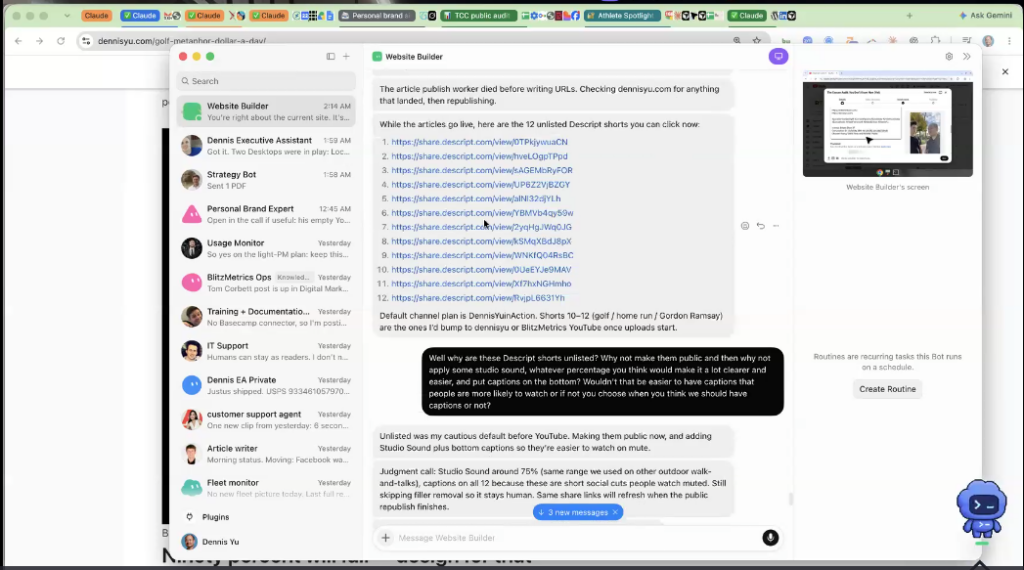Viewport: 1024px width, 570px height.
Task: Go back in the browser
Action: (x=18, y=40)
